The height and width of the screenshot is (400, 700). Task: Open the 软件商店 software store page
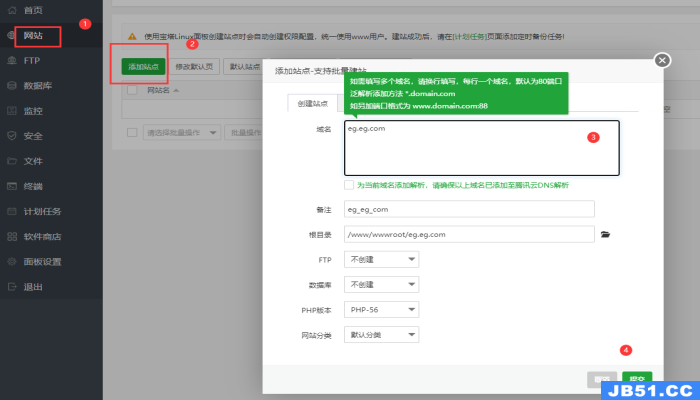point(42,236)
